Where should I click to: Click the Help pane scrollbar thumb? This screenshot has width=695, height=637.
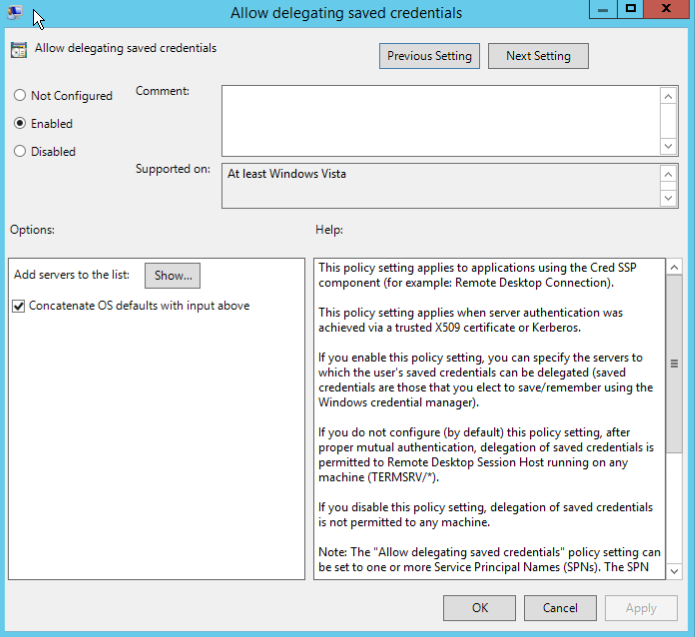click(x=674, y=363)
